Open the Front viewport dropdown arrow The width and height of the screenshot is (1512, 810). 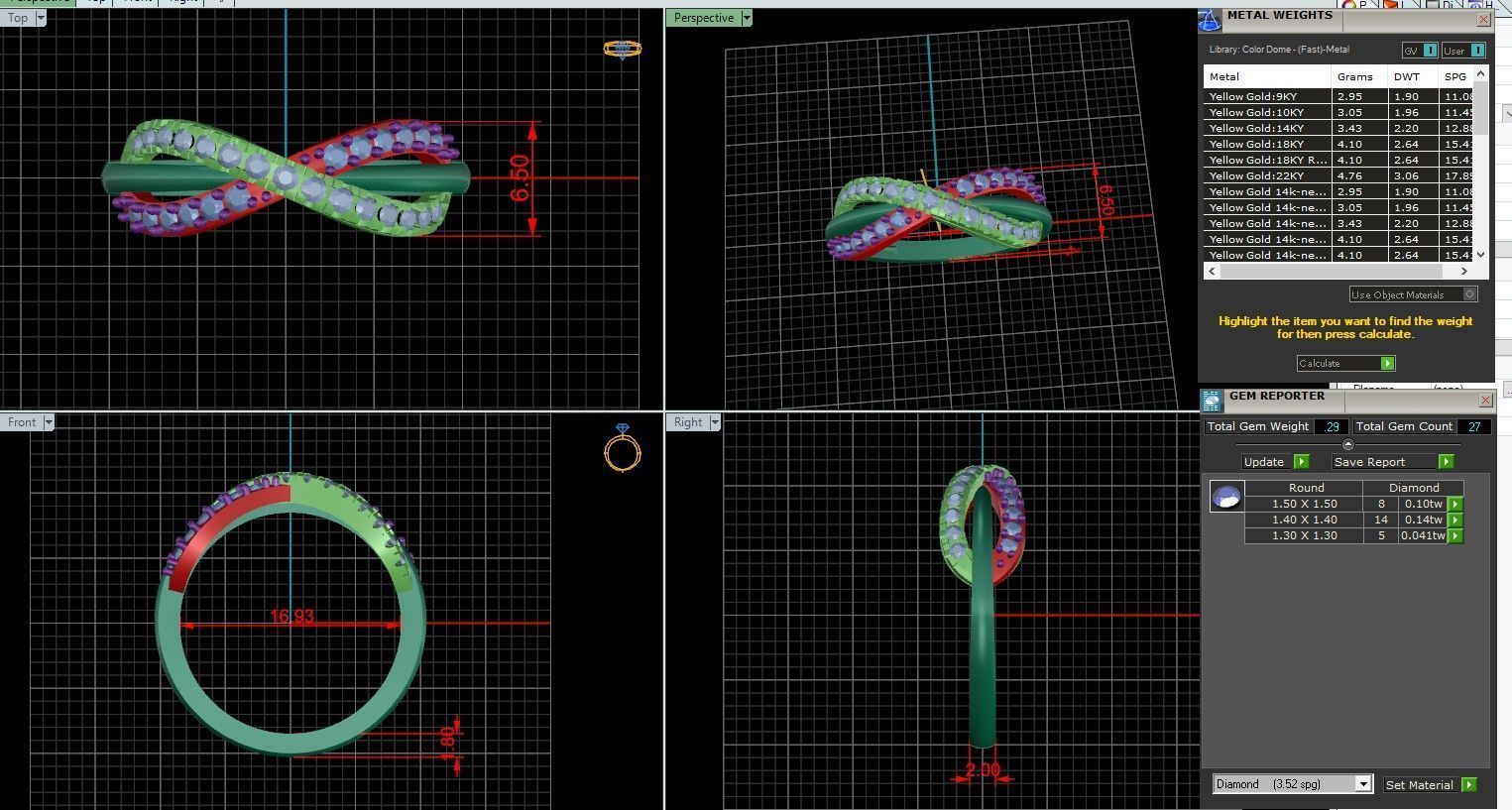(49, 422)
